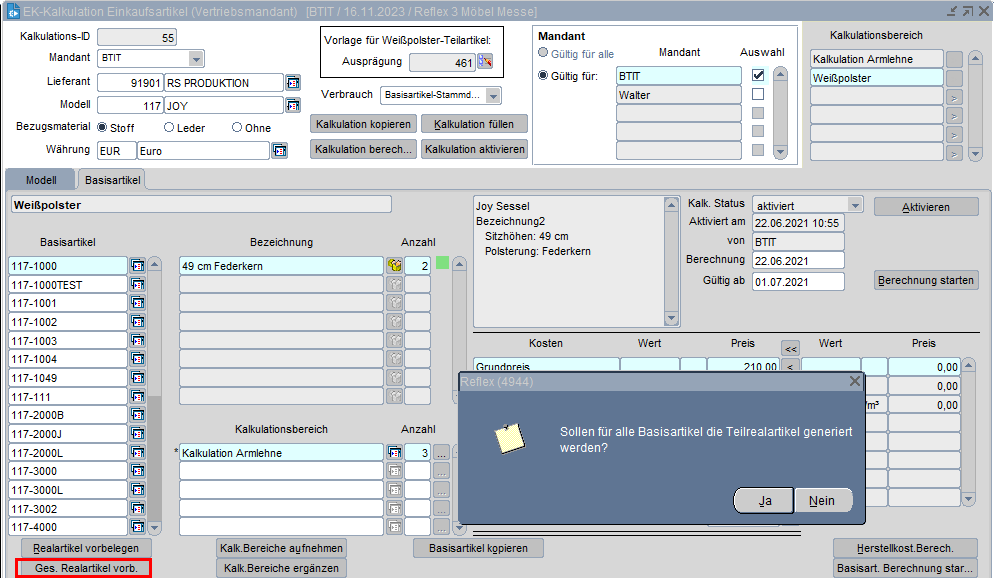This screenshot has width=994, height=578.
Task: Confirm dialog with the Ja button
Action: [764, 501]
